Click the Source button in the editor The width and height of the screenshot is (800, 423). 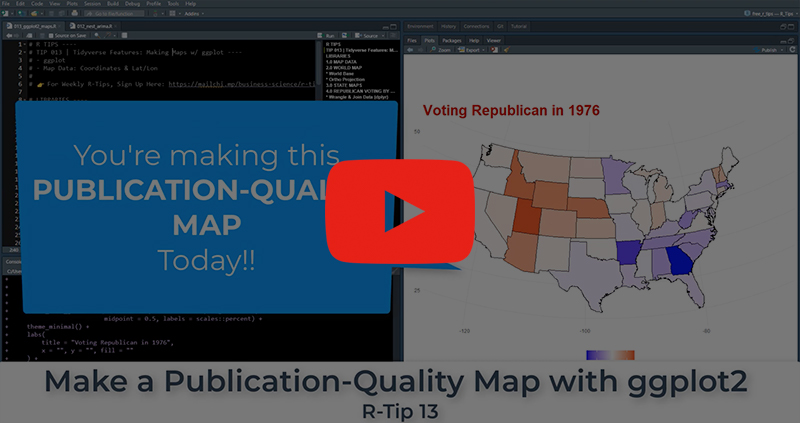point(366,36)
